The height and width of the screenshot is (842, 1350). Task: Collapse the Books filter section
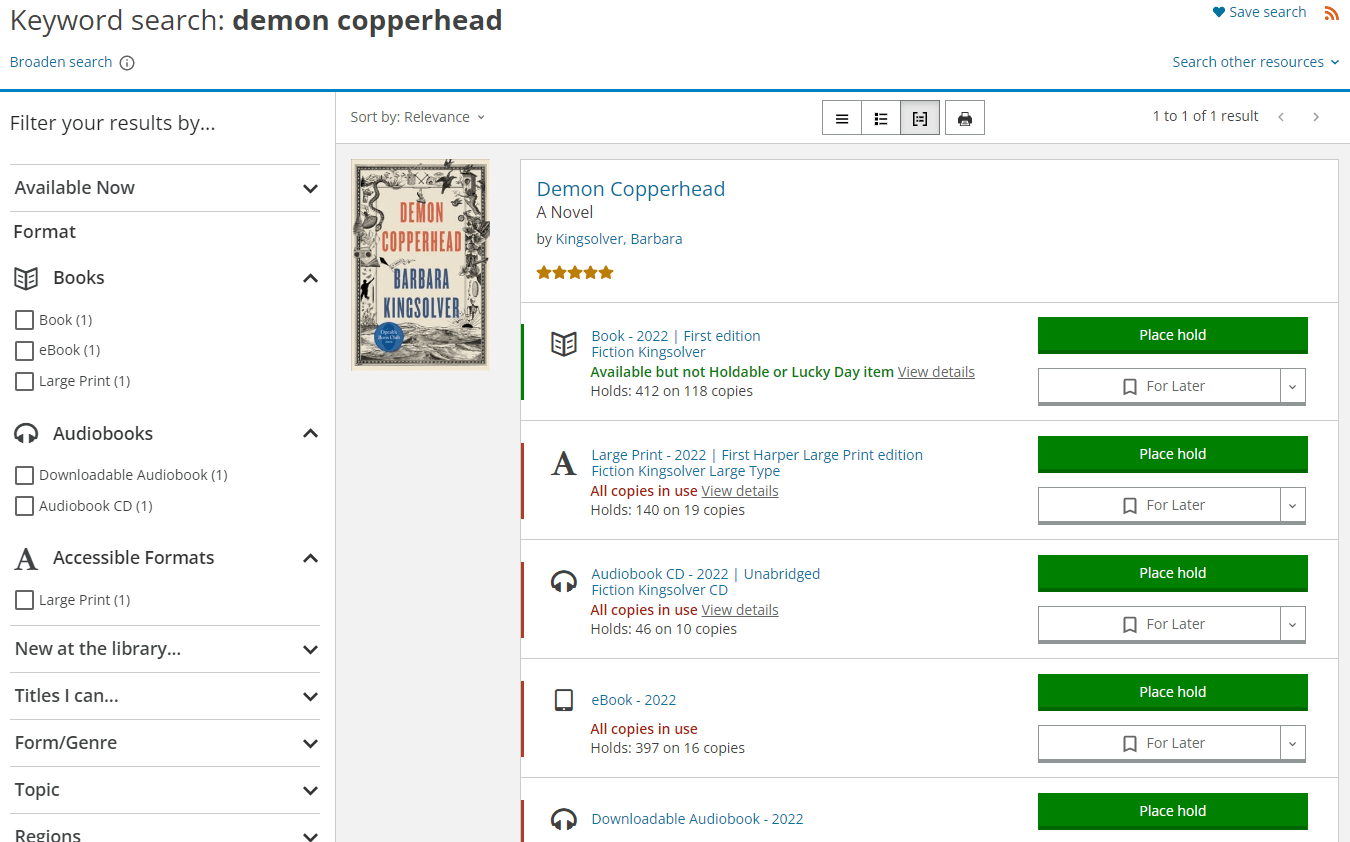pyautogui.click(x=311, y=278)
